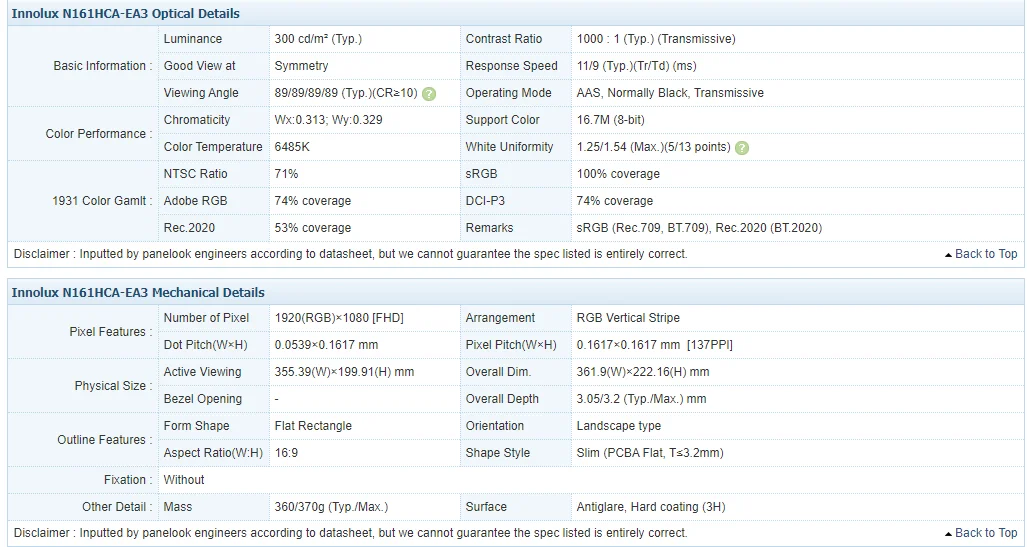This screenshot has height=547, width=1027.
Task: Click the operating mode value AAS, Normally Black
Action: (670, 93)
